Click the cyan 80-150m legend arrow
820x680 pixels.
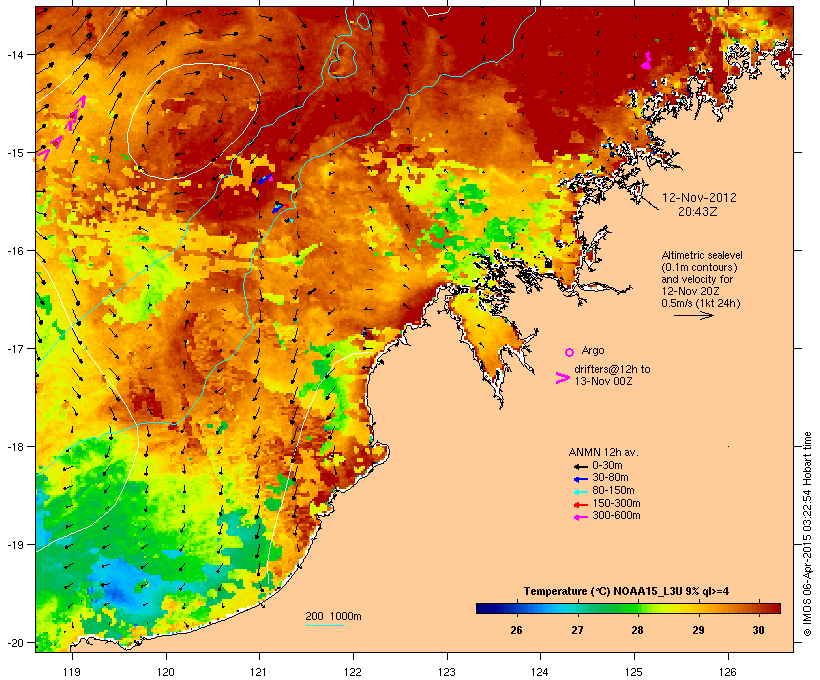pos(580,492)
